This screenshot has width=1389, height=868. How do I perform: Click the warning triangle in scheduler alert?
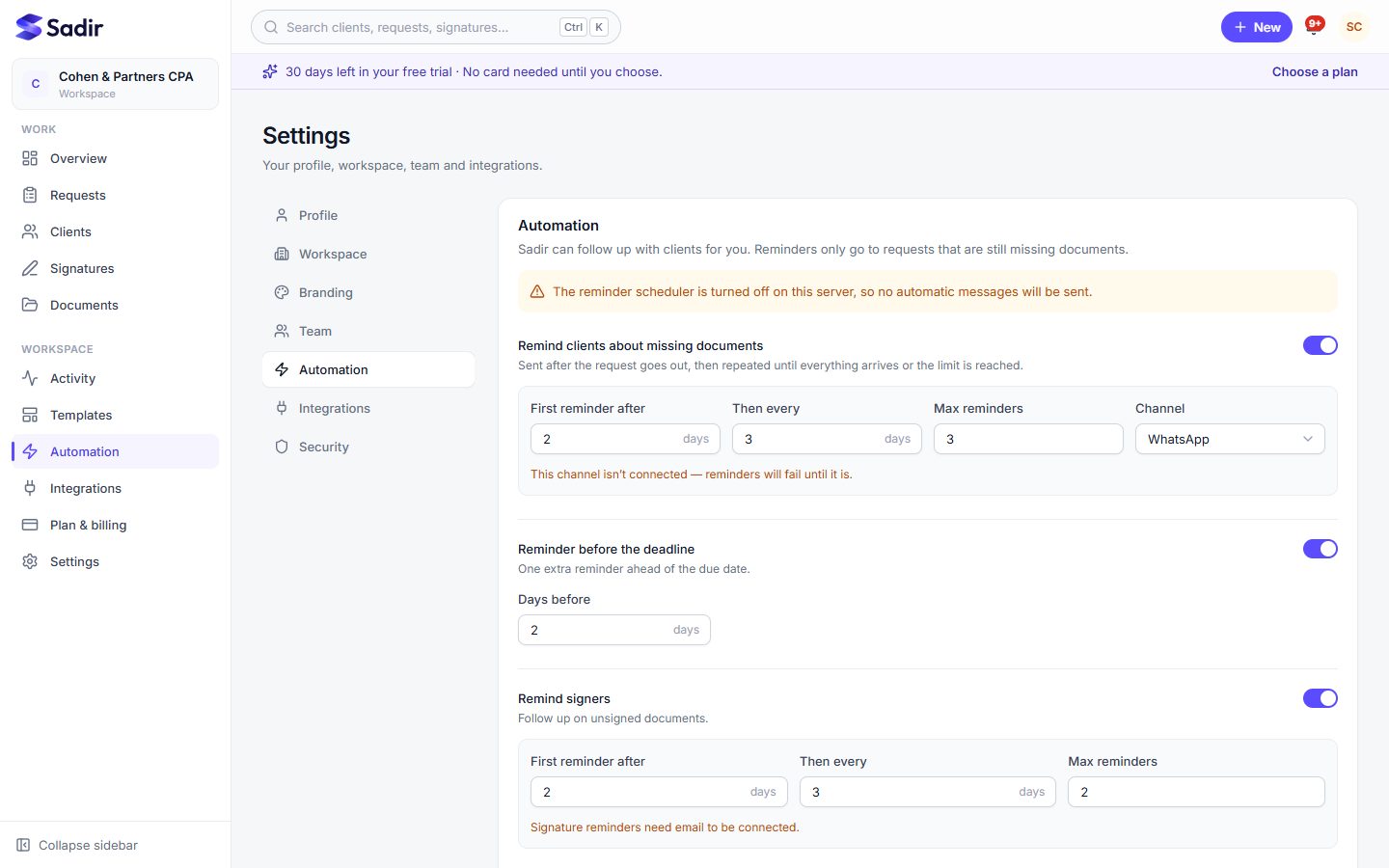click(x=537, y=291)
